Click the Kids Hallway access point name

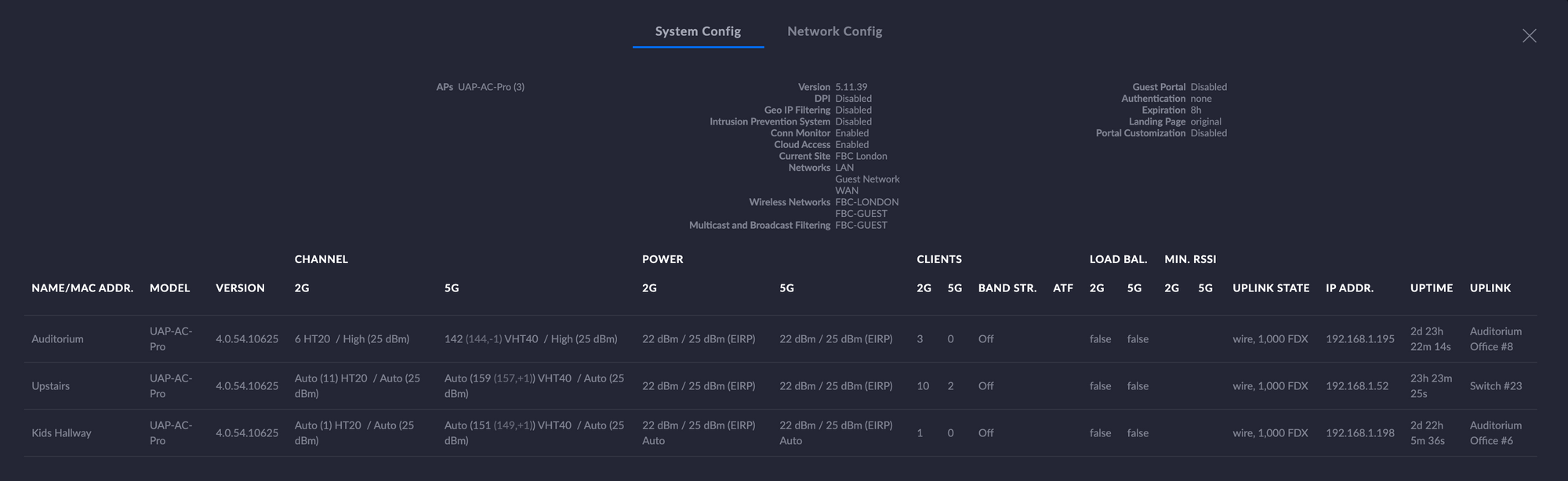pyautogui.click(x=61, y=433)
